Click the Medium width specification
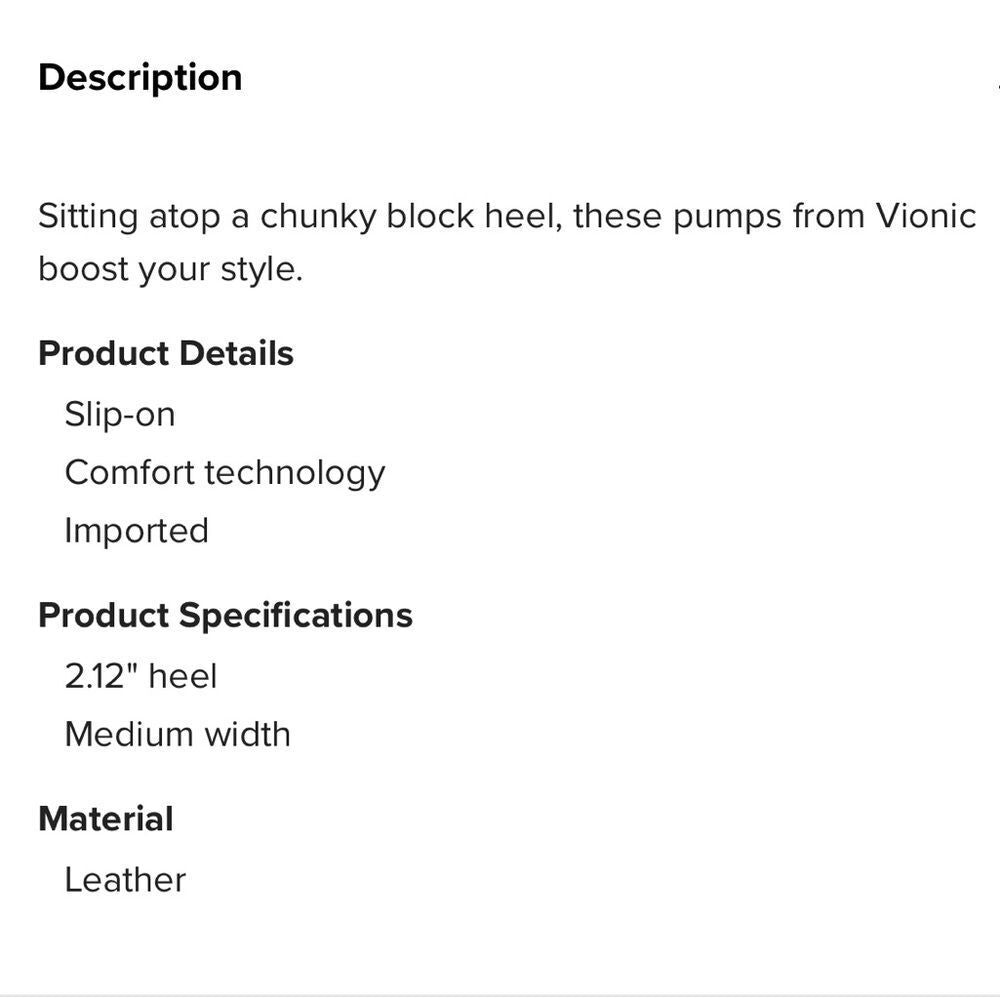Viewport: 1000px width, 1000px height. [x=178, y=734]
